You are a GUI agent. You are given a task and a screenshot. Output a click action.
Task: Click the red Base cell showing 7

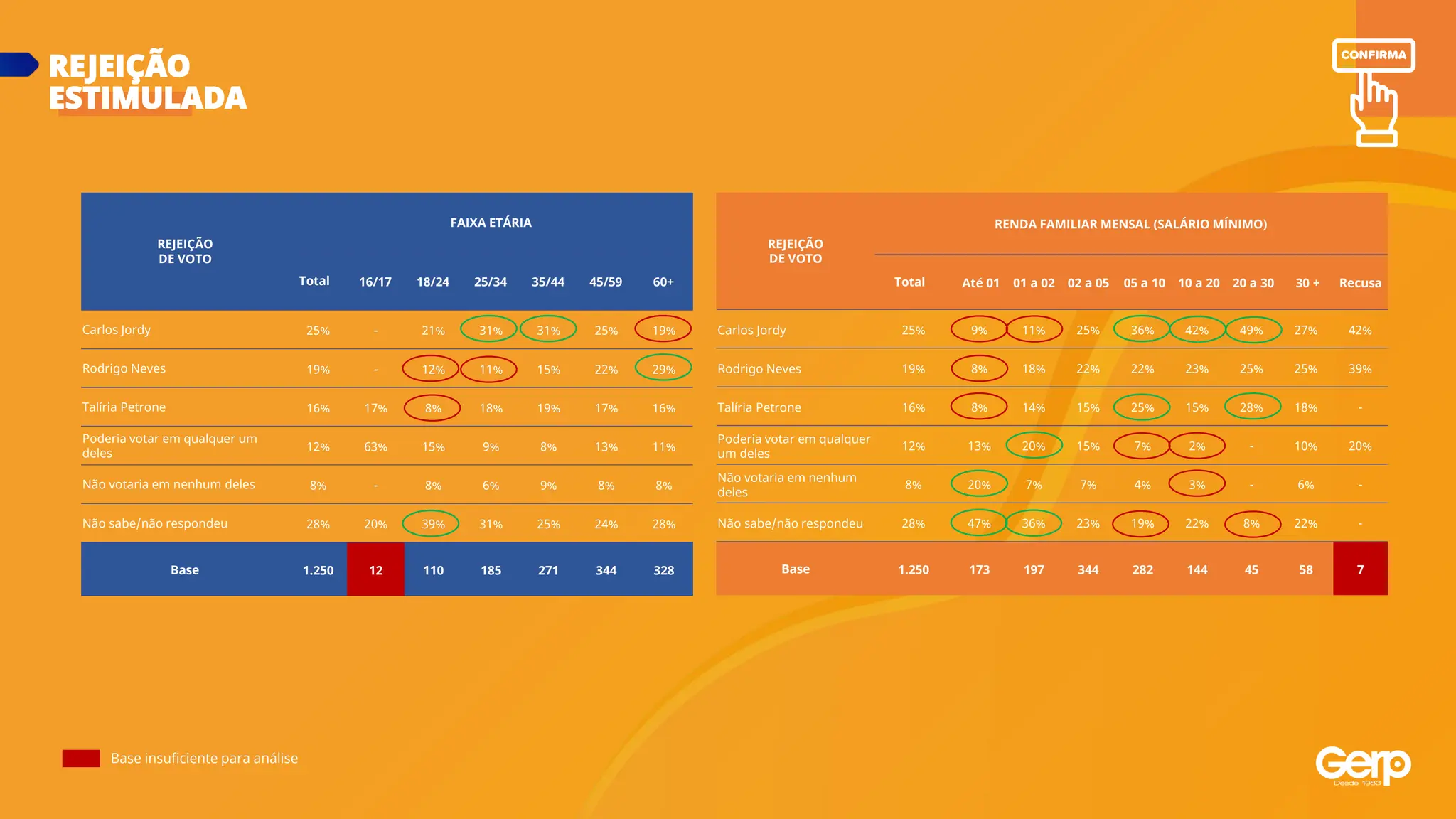pyautogui.click(x=1360, y=569)
